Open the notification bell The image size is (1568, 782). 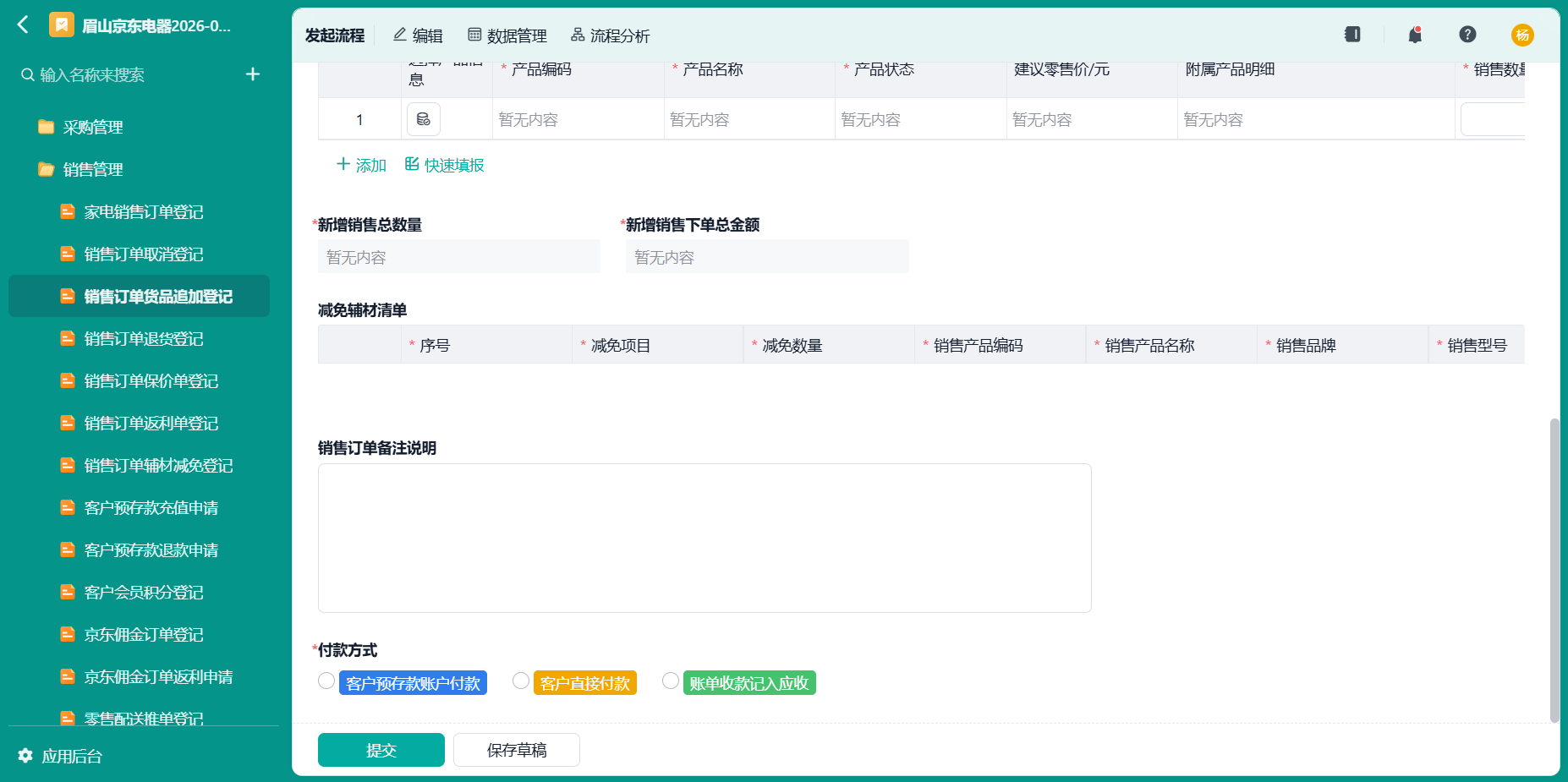1415,35
